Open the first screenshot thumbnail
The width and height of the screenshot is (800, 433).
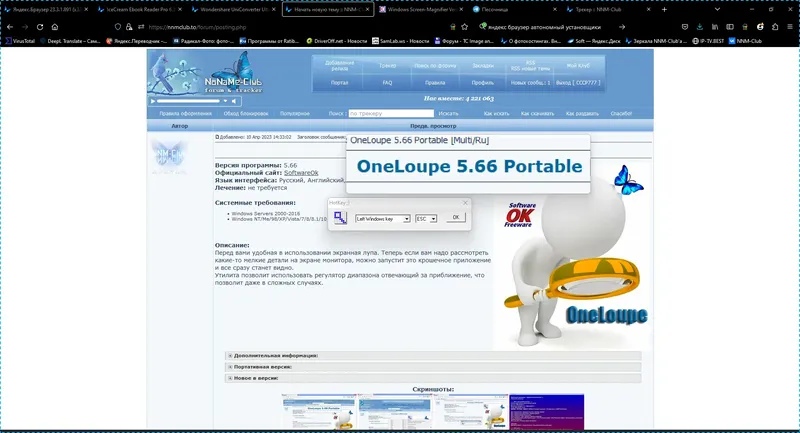tap(319, 412)
